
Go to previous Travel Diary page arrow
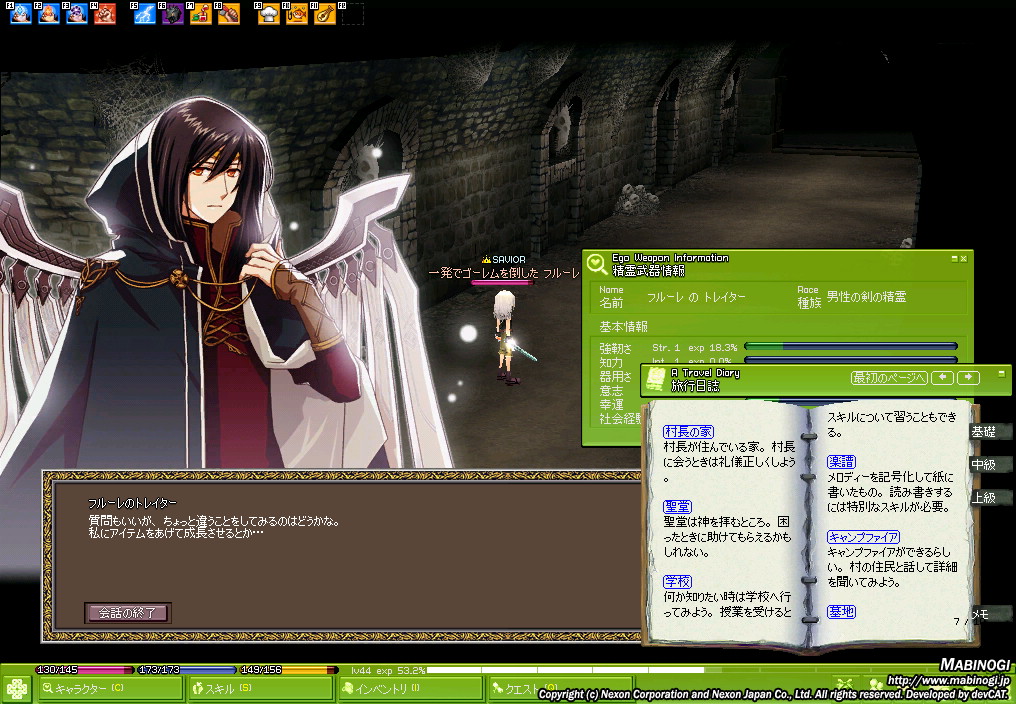click(x=943, y=377)
